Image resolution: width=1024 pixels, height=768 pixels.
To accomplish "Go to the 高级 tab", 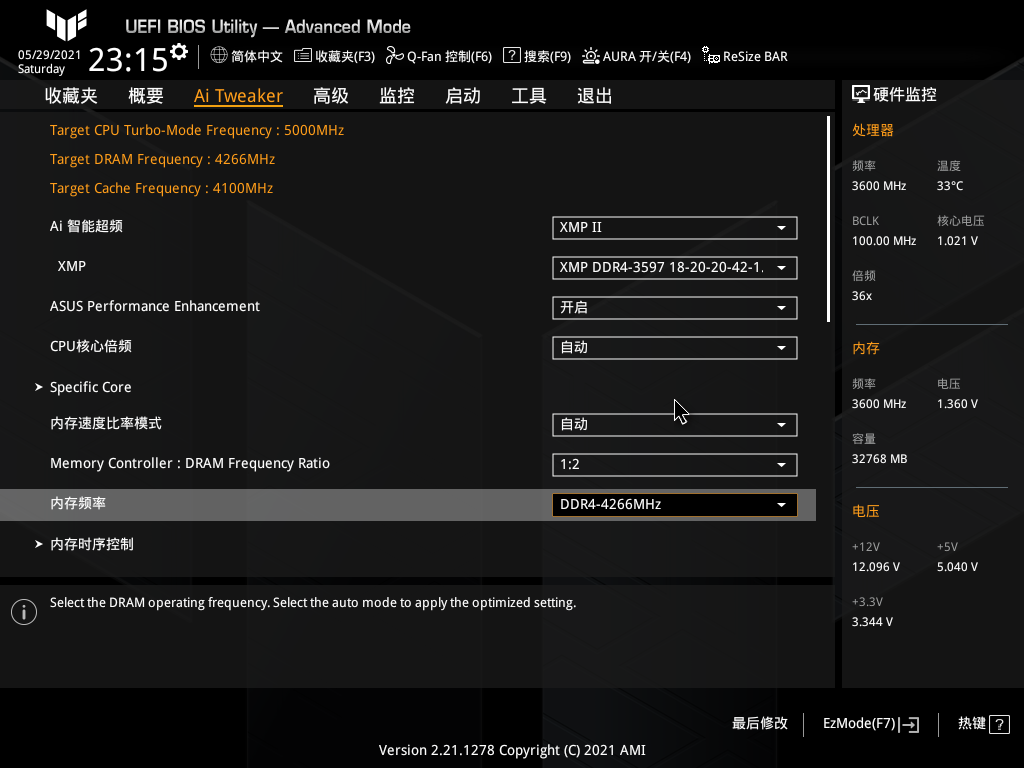I will pyautogui.click(x=330, y=96).
